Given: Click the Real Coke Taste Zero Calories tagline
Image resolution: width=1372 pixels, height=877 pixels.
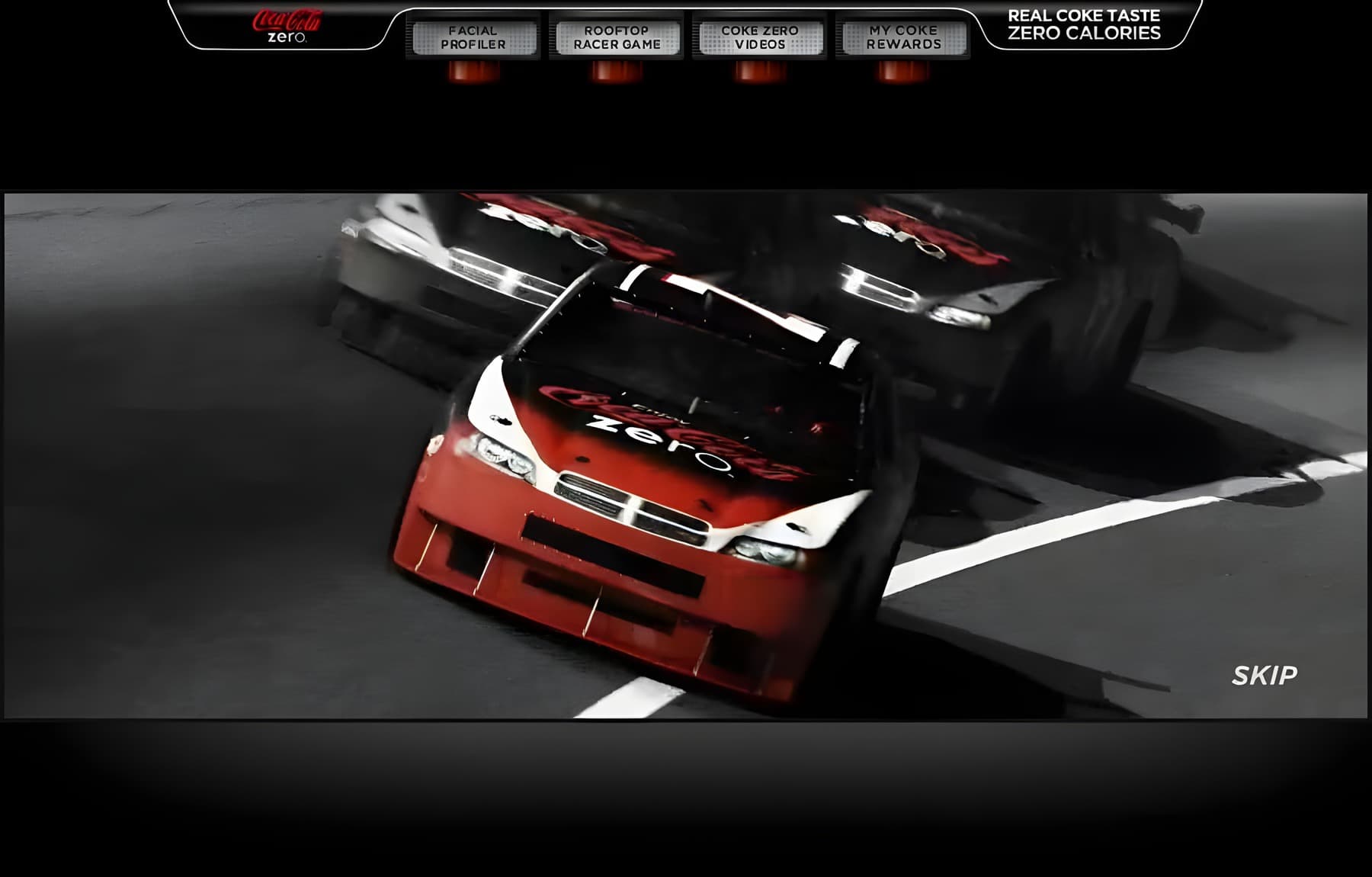Looking at the screenshot, I should point(1084,24).
